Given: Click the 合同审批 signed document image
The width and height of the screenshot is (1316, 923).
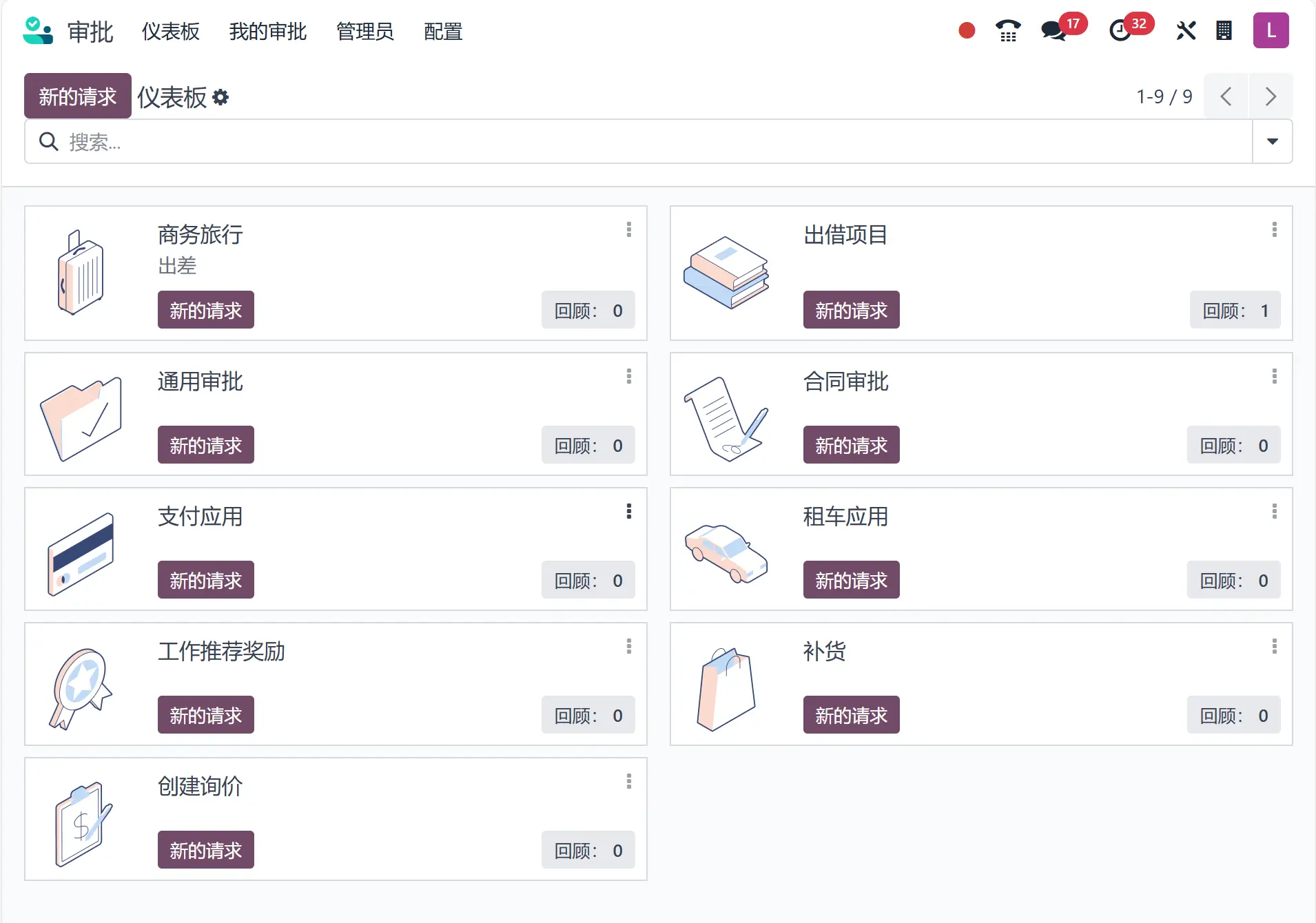Looking at the screenshot, I should pos(726,419).
